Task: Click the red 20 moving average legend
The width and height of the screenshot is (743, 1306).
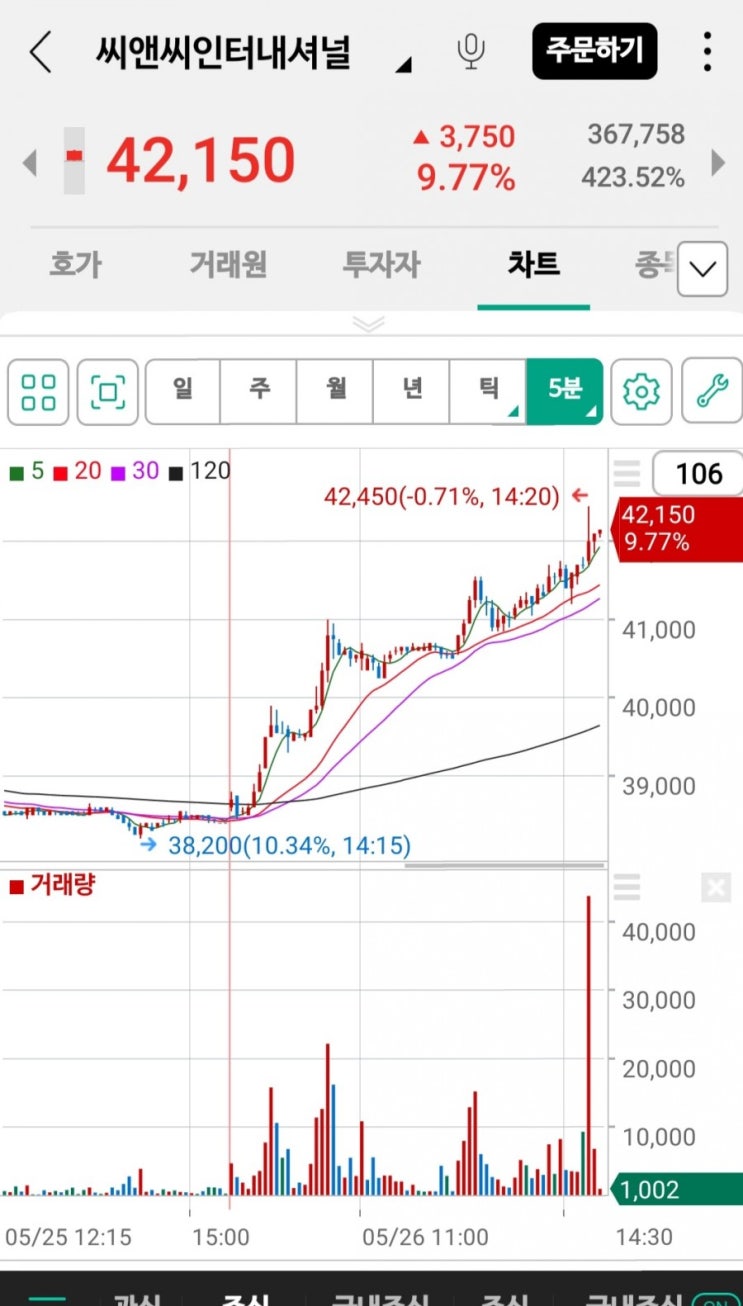Action: tap(78, 471)
